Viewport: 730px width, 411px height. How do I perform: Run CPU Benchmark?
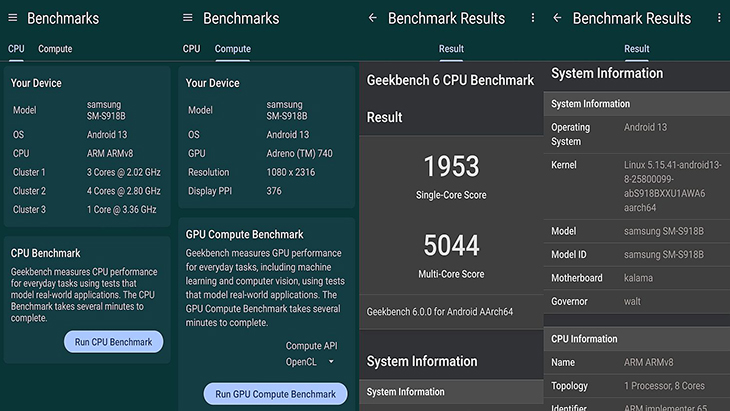tap(114, 342)
